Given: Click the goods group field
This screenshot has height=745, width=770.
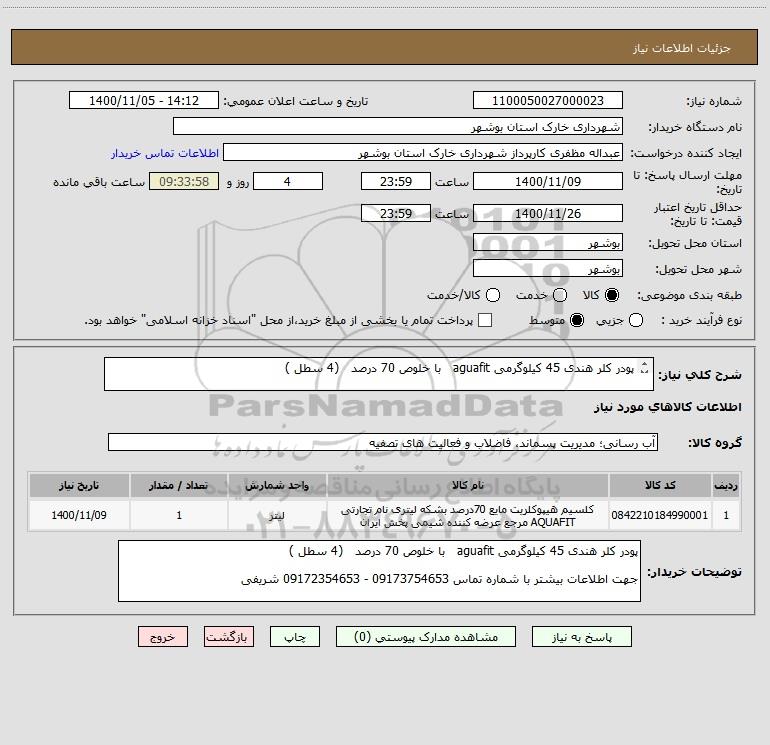Looking at the screenshot, I should coord(383,442).
